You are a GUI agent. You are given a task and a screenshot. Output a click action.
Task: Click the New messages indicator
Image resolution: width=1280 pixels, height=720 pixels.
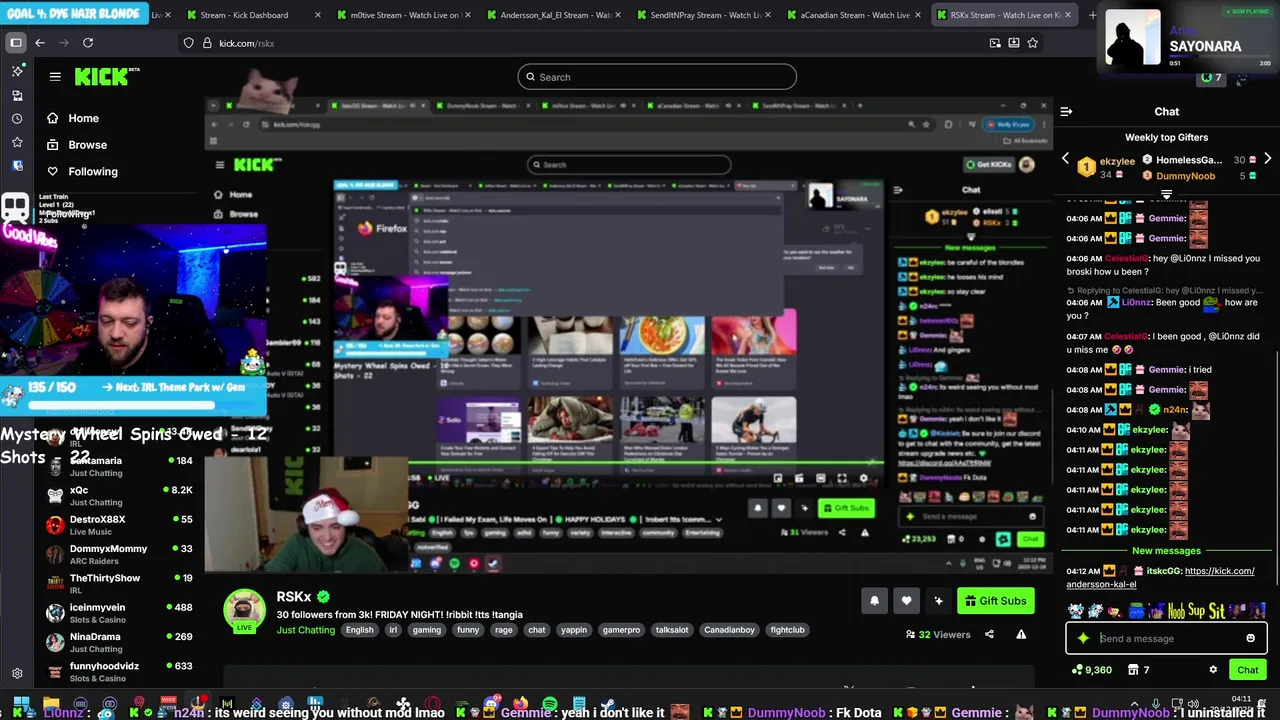(x=1166, y=551)
